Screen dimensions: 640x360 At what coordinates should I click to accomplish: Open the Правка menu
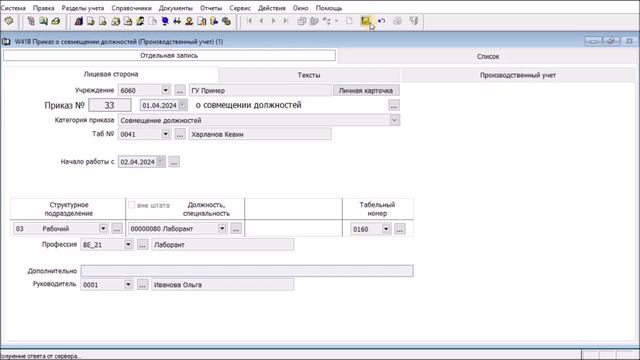click(x=44, y=8)
